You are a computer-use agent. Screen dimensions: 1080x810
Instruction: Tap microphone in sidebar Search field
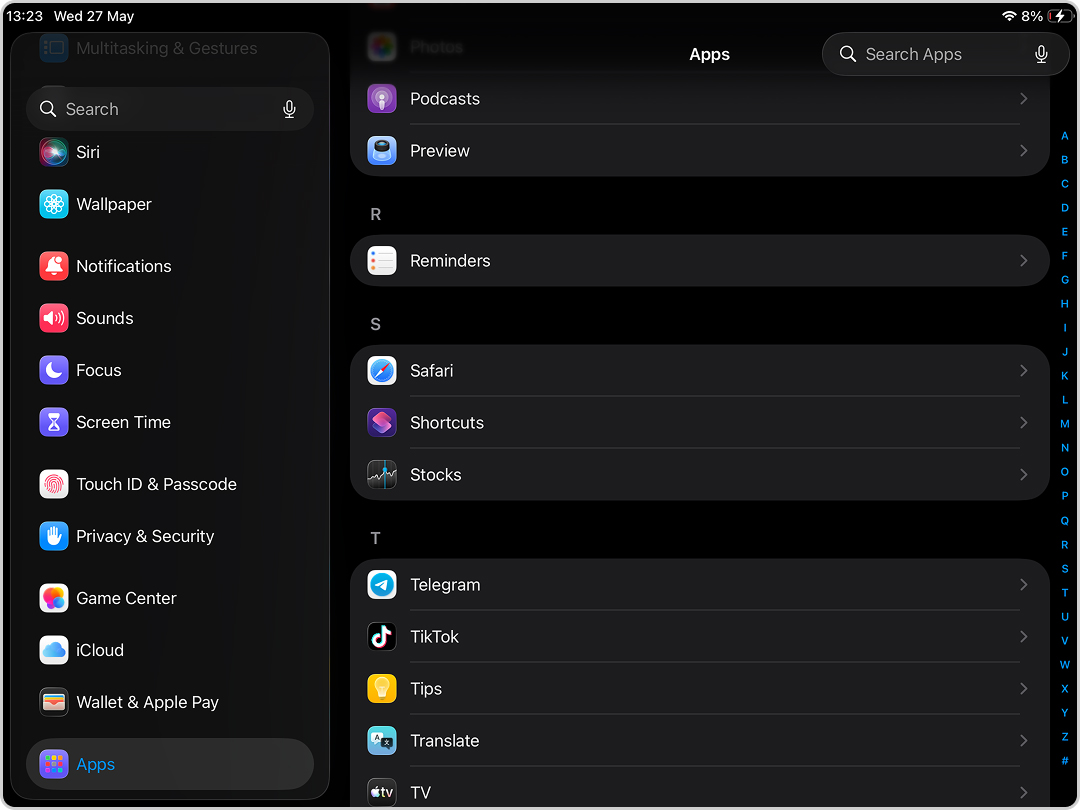[289, 109]
